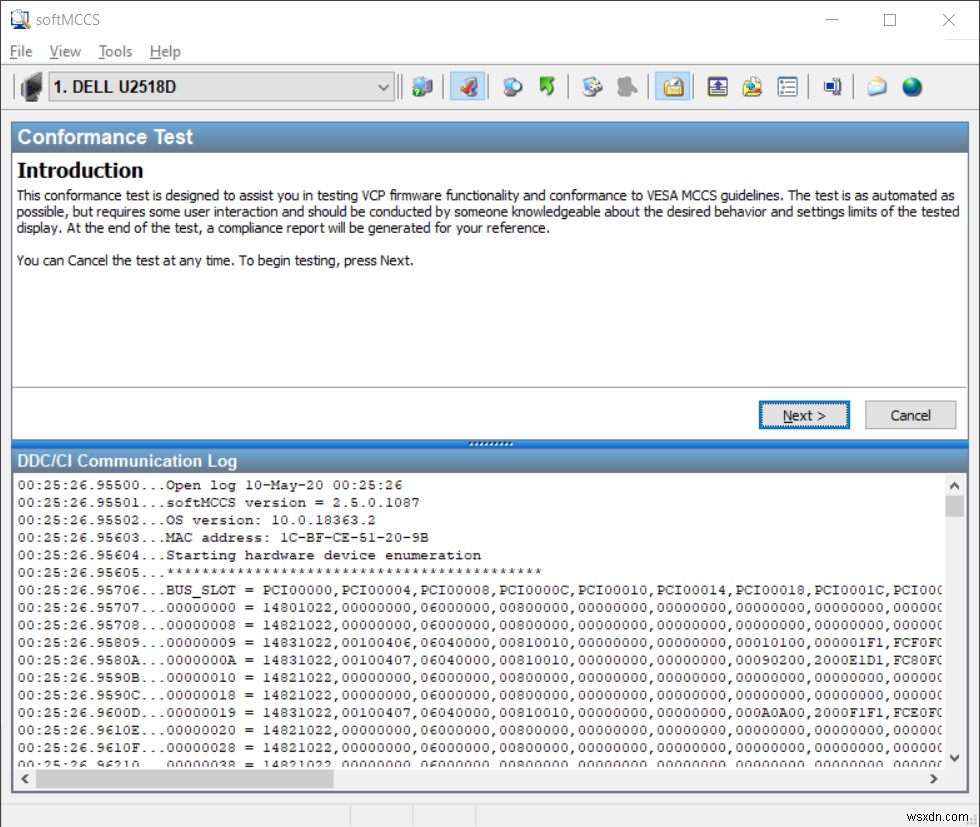Click the 'Open log 10-May-20' log line
The image size is (980, 827).
pyautogui.click(x=210, y=485)
